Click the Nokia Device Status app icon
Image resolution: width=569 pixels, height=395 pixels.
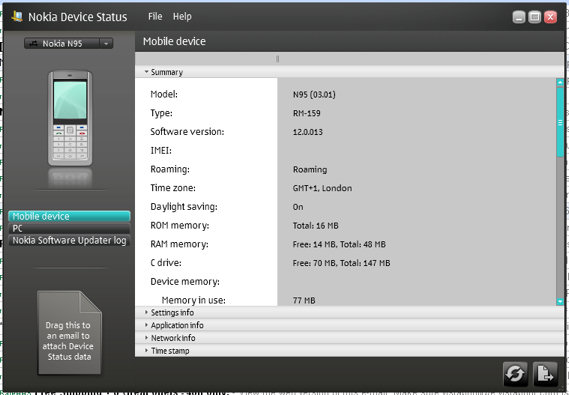(x=17, y=16)
